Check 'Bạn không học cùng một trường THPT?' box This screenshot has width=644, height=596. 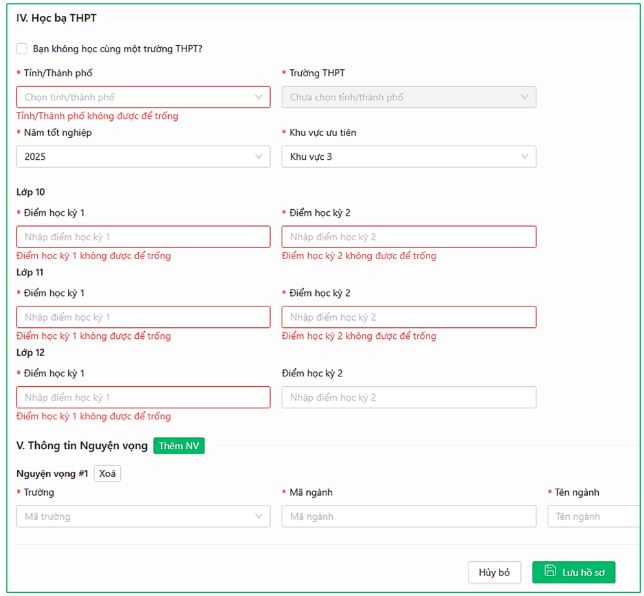(x=22, y=48)
